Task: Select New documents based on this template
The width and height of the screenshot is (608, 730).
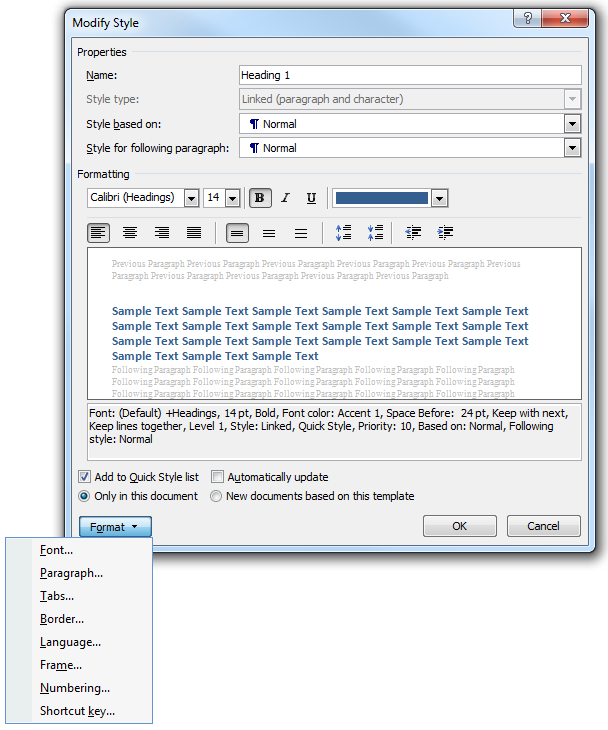Action: pos(216,496)
